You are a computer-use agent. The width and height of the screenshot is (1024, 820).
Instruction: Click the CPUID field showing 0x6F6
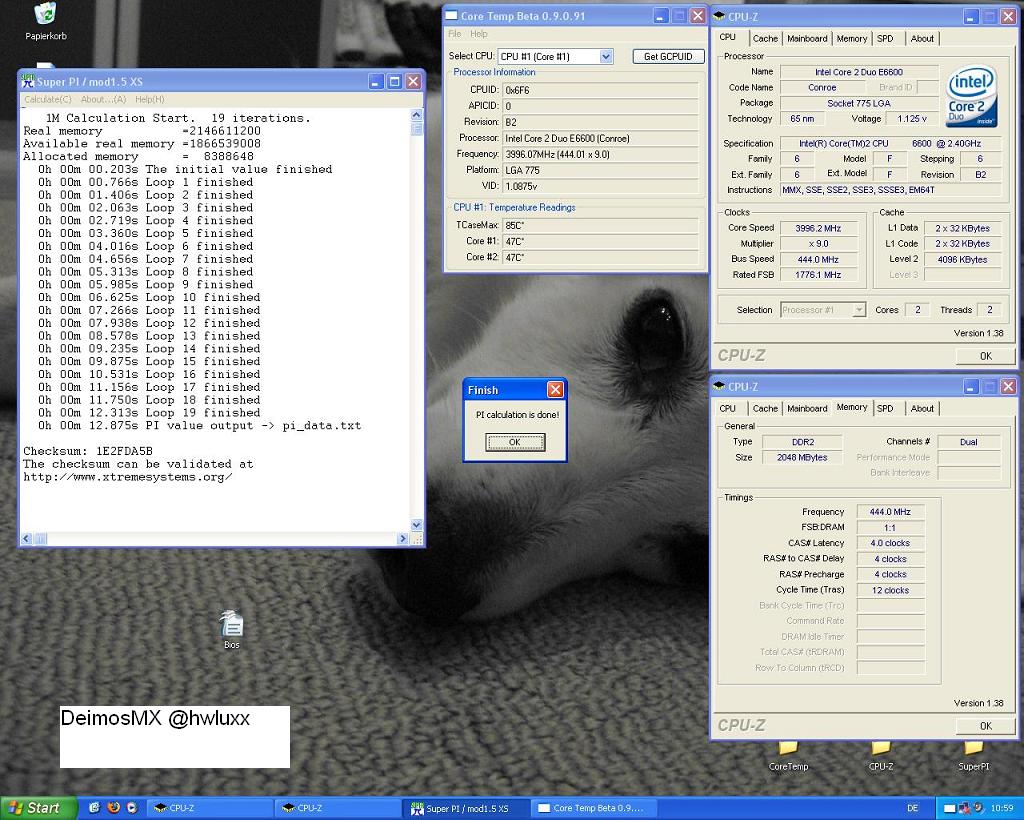click(600, 90)
